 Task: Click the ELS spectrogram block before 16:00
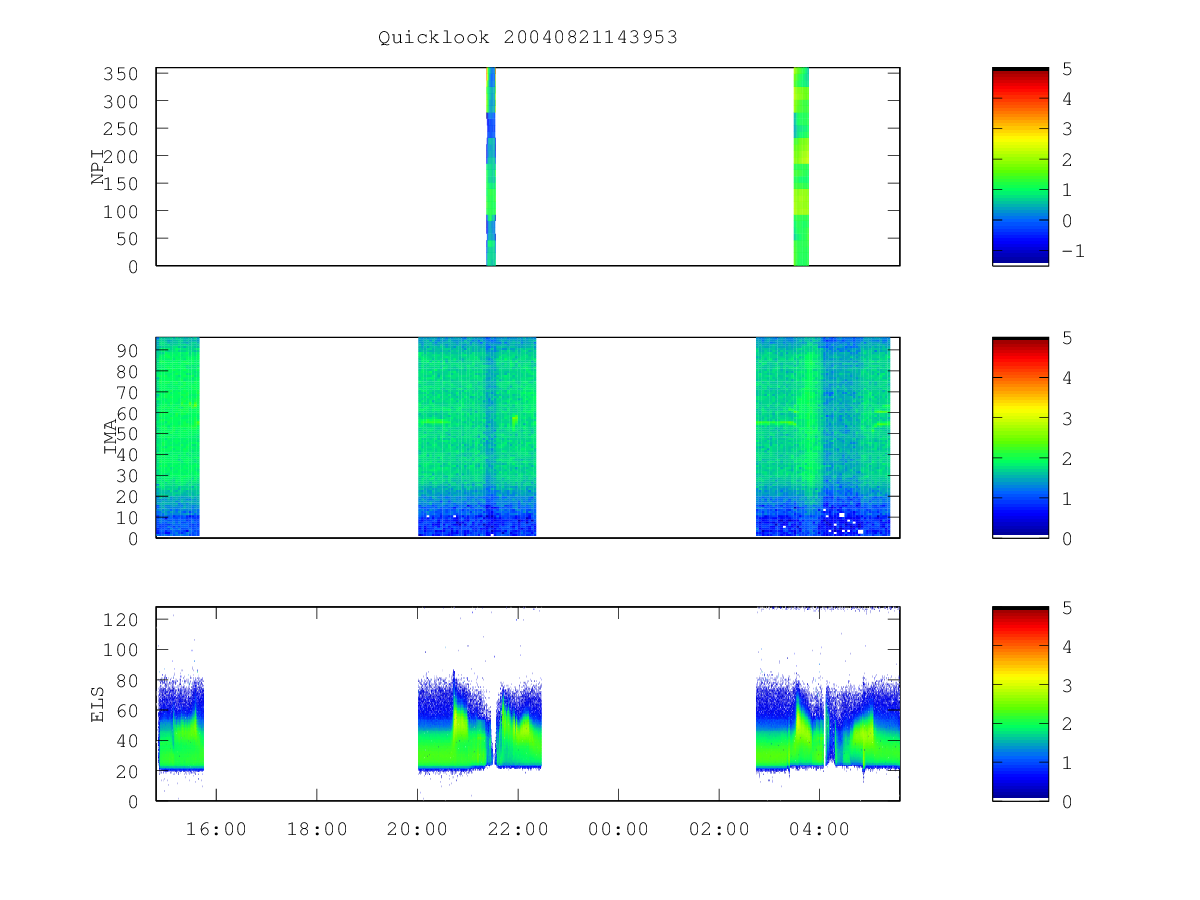pyautogui.click(x=181, y=723)
